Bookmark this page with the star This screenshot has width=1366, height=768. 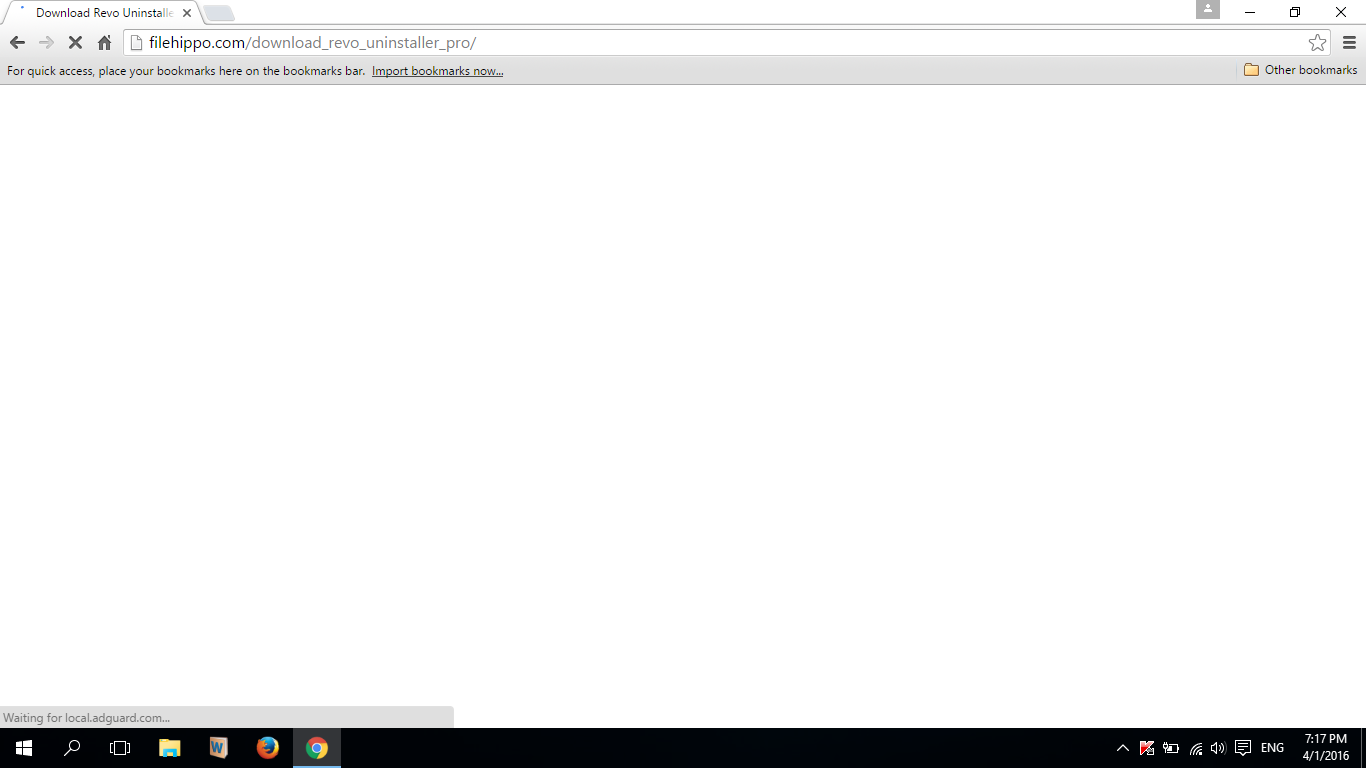[1317, 43]
